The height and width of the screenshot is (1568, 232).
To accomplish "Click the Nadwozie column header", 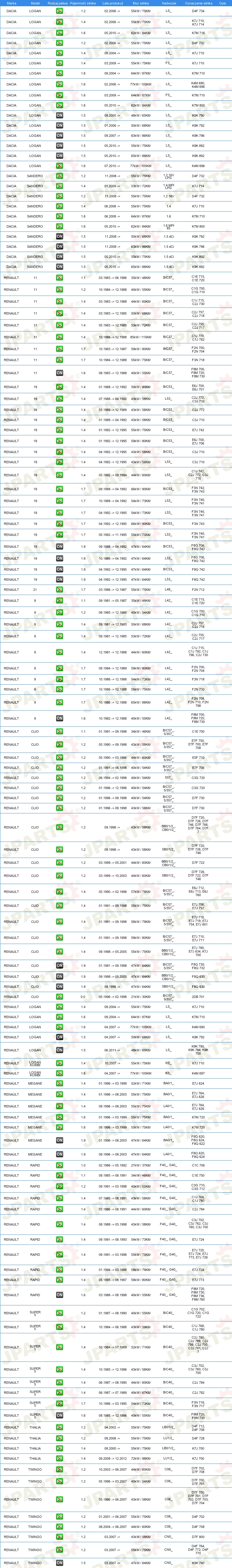I will click(x=169, y=3).
